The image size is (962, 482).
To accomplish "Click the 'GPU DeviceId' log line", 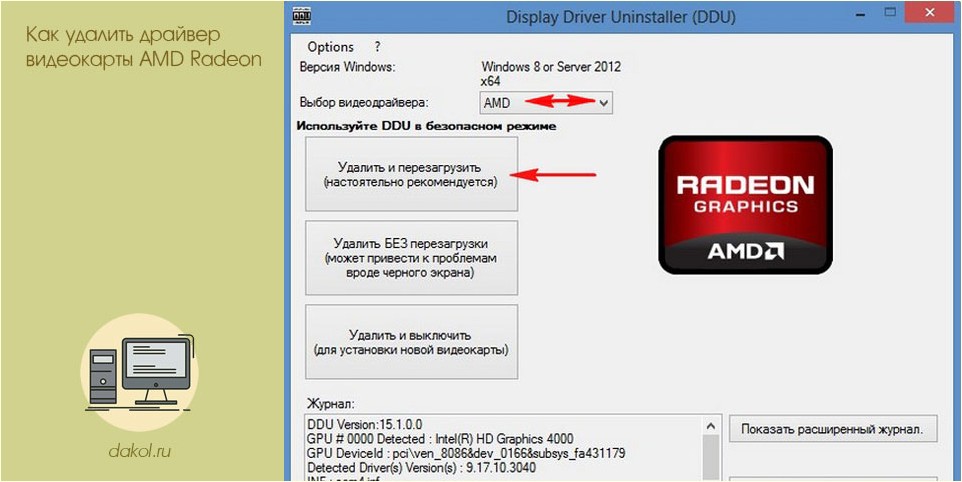I will [466, 454].
